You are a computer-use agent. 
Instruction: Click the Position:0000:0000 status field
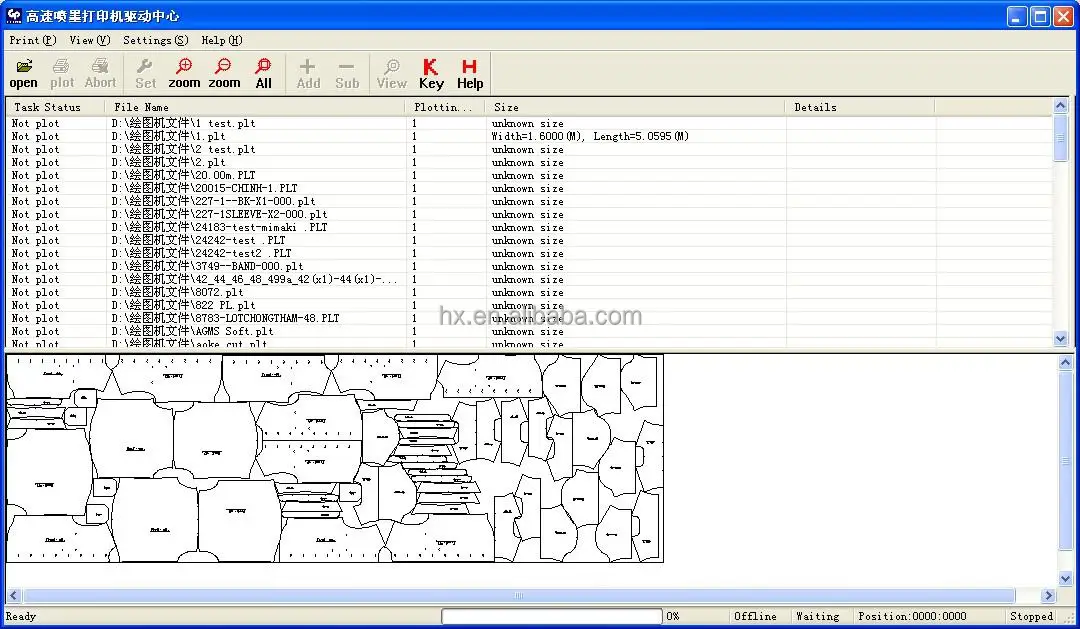tap(912, 616)
